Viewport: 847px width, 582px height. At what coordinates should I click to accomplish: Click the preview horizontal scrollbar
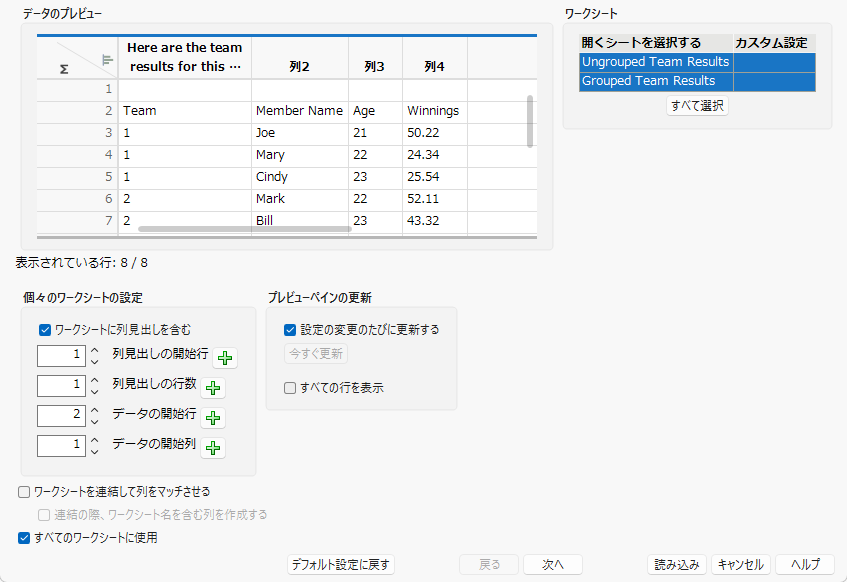point(244,229)
